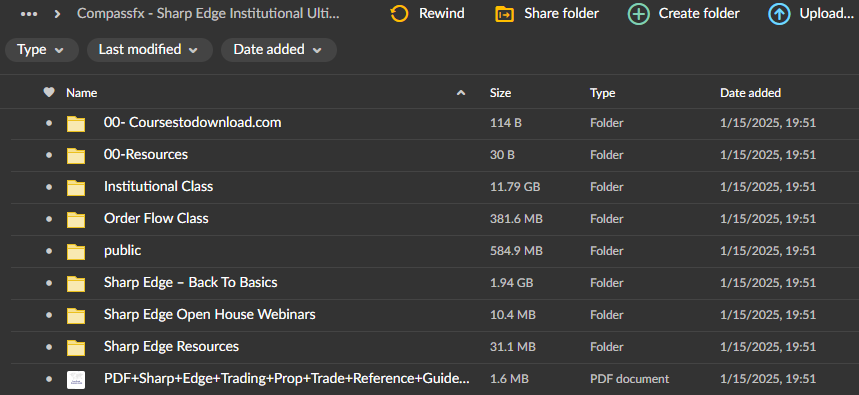Click folder icon for 00- Coursestodownload.com
The width and height of the screenshot is (859, 395).
[76, 123]
